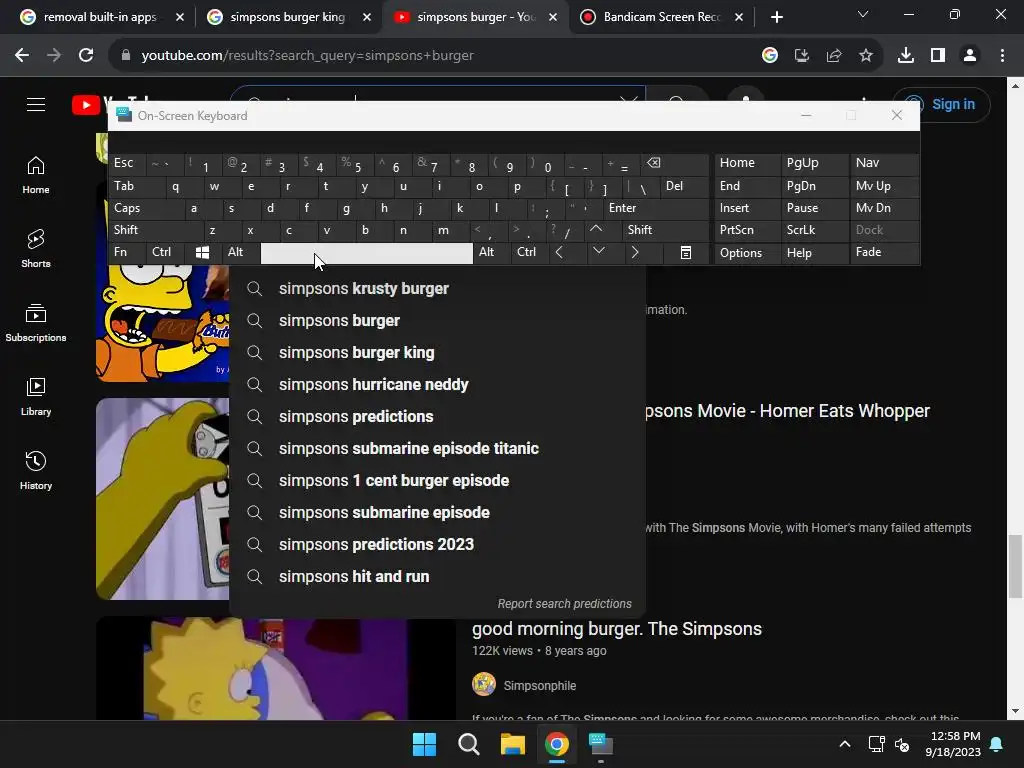This screenshot has height=768, width=1024.
Task: Click Report search predictions link
Action: (564, 604)
